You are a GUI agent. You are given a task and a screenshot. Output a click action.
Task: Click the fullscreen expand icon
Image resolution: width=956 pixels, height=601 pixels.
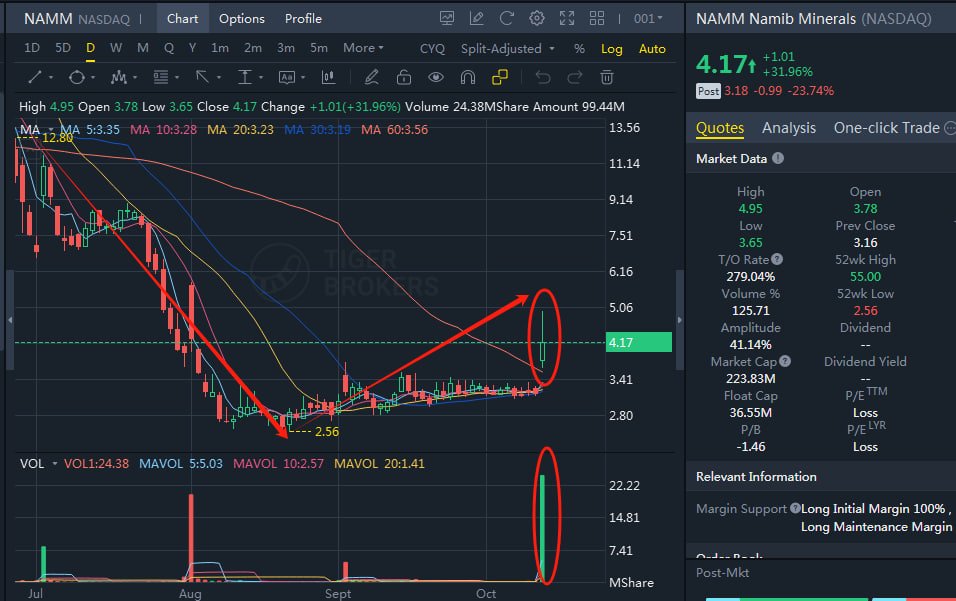click(x=567, y=18)
